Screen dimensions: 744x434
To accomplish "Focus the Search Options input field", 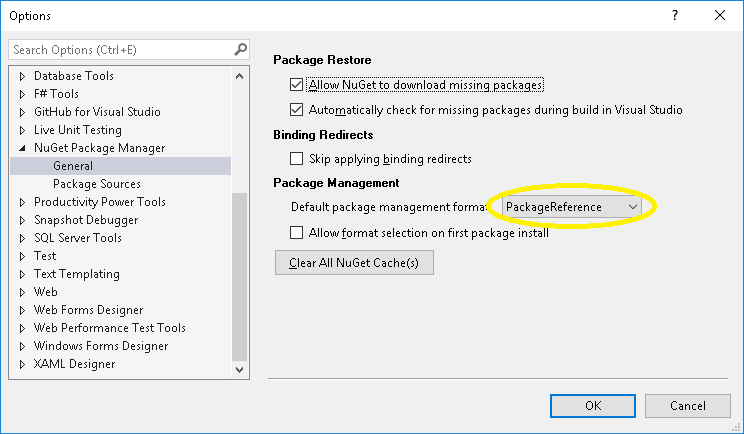I will (x=120, y=49).
